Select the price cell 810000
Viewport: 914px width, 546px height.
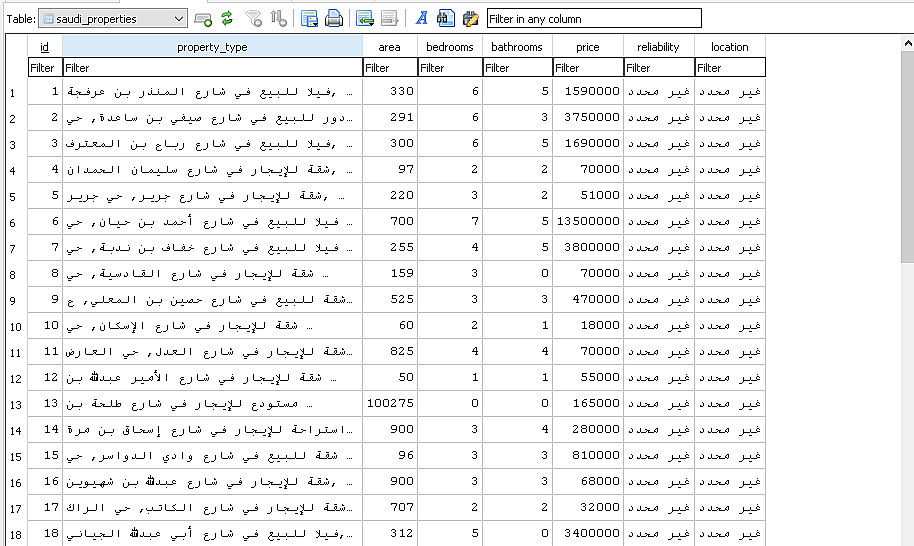(x=588, y=456)
